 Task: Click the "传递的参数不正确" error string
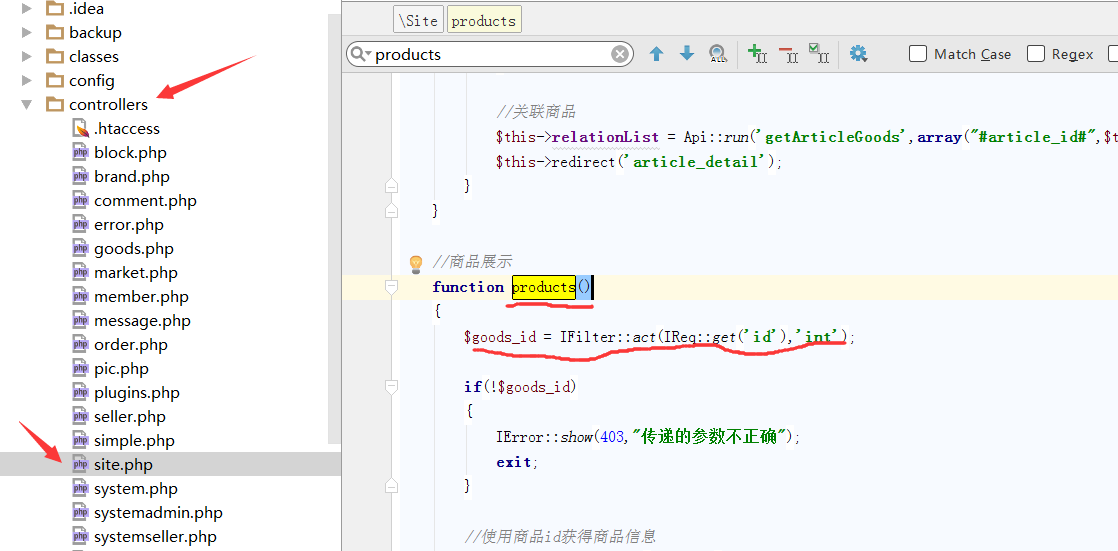[x=709, y=436]
